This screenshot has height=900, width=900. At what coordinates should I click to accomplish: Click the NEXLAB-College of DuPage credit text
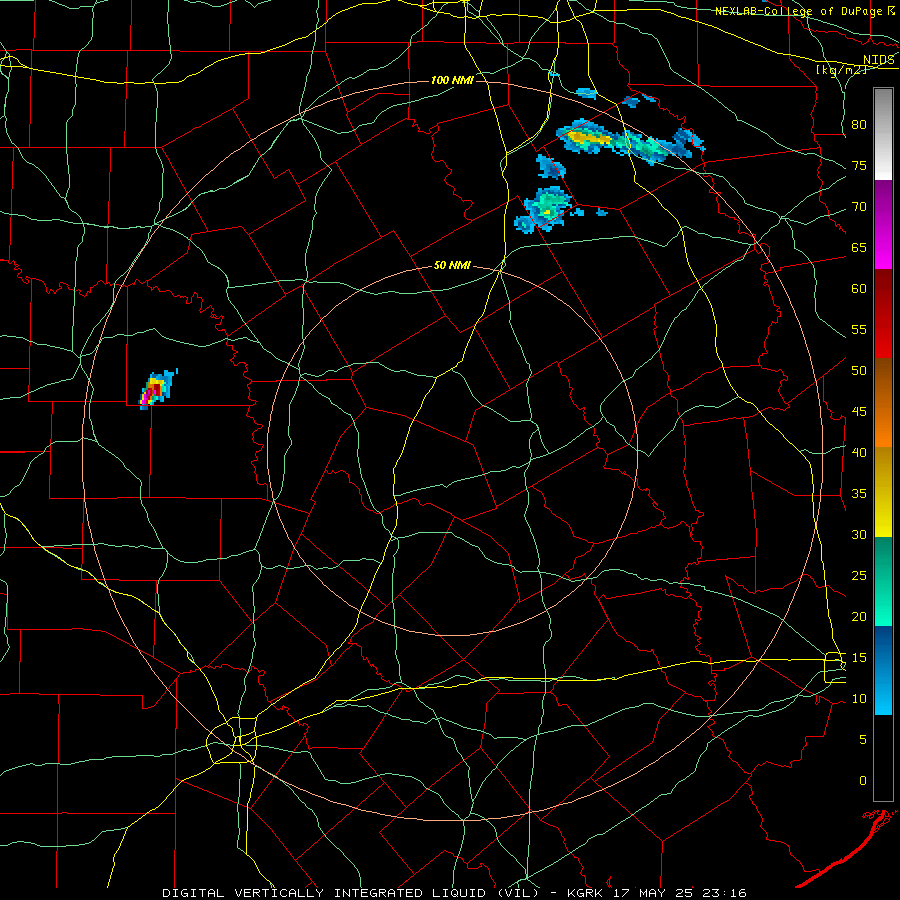[798, 11]
